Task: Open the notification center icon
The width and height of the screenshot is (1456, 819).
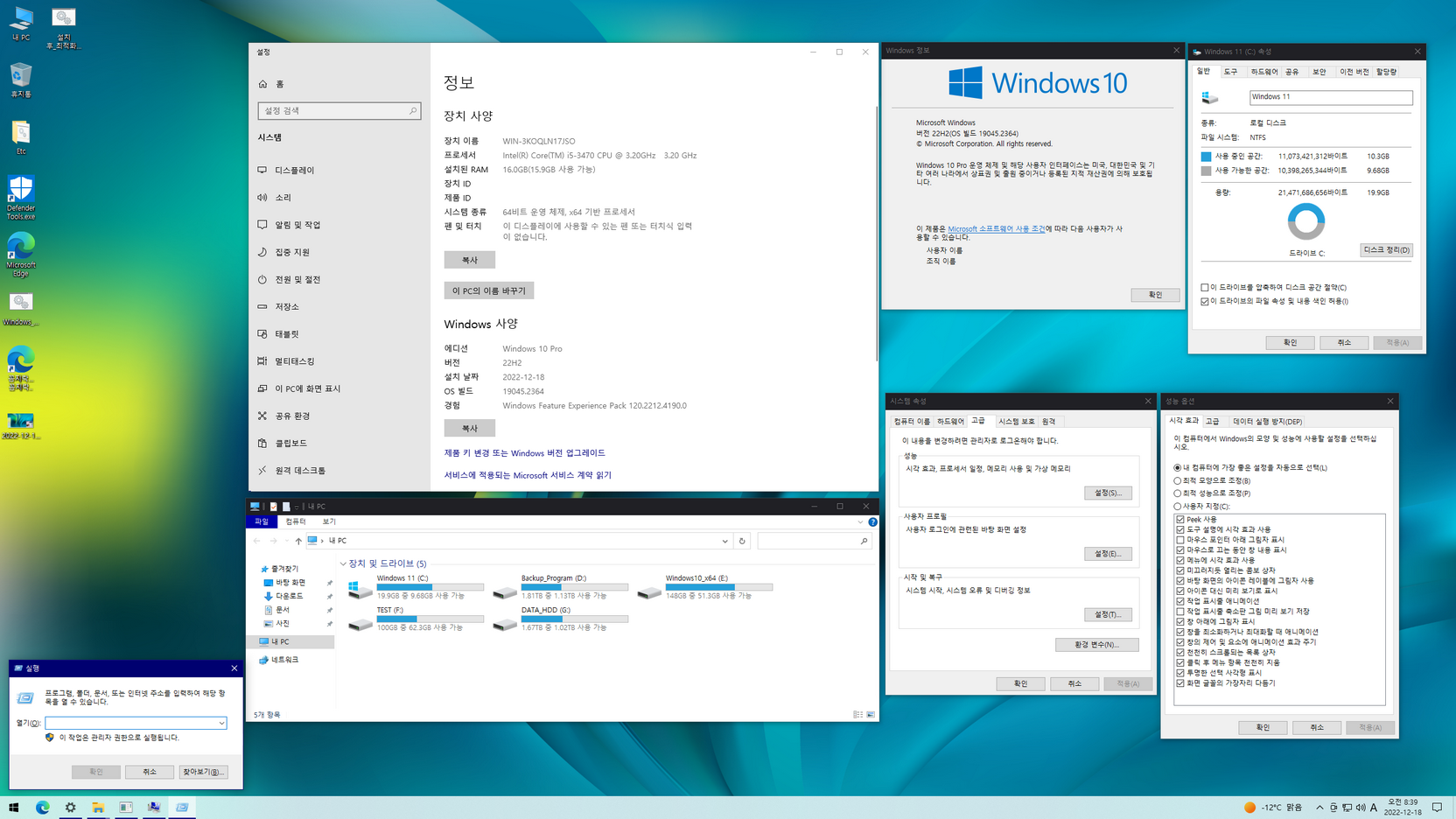Action: [x=1437, y=808]
